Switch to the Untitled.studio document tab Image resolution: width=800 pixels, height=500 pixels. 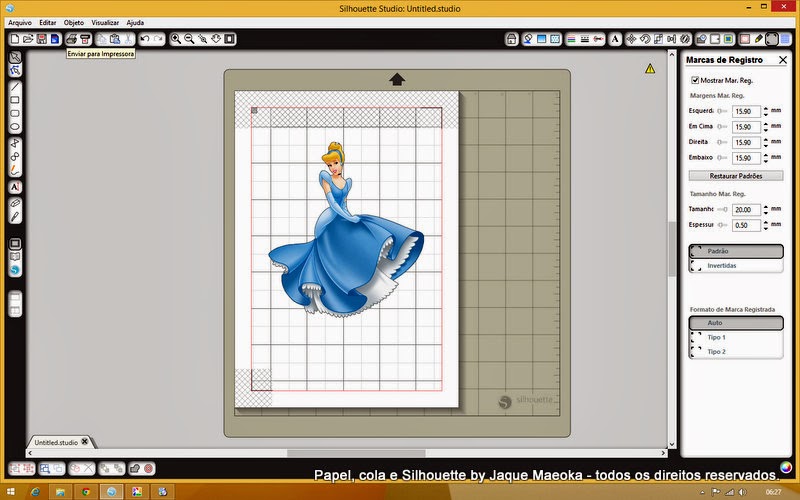coord(56,442)
